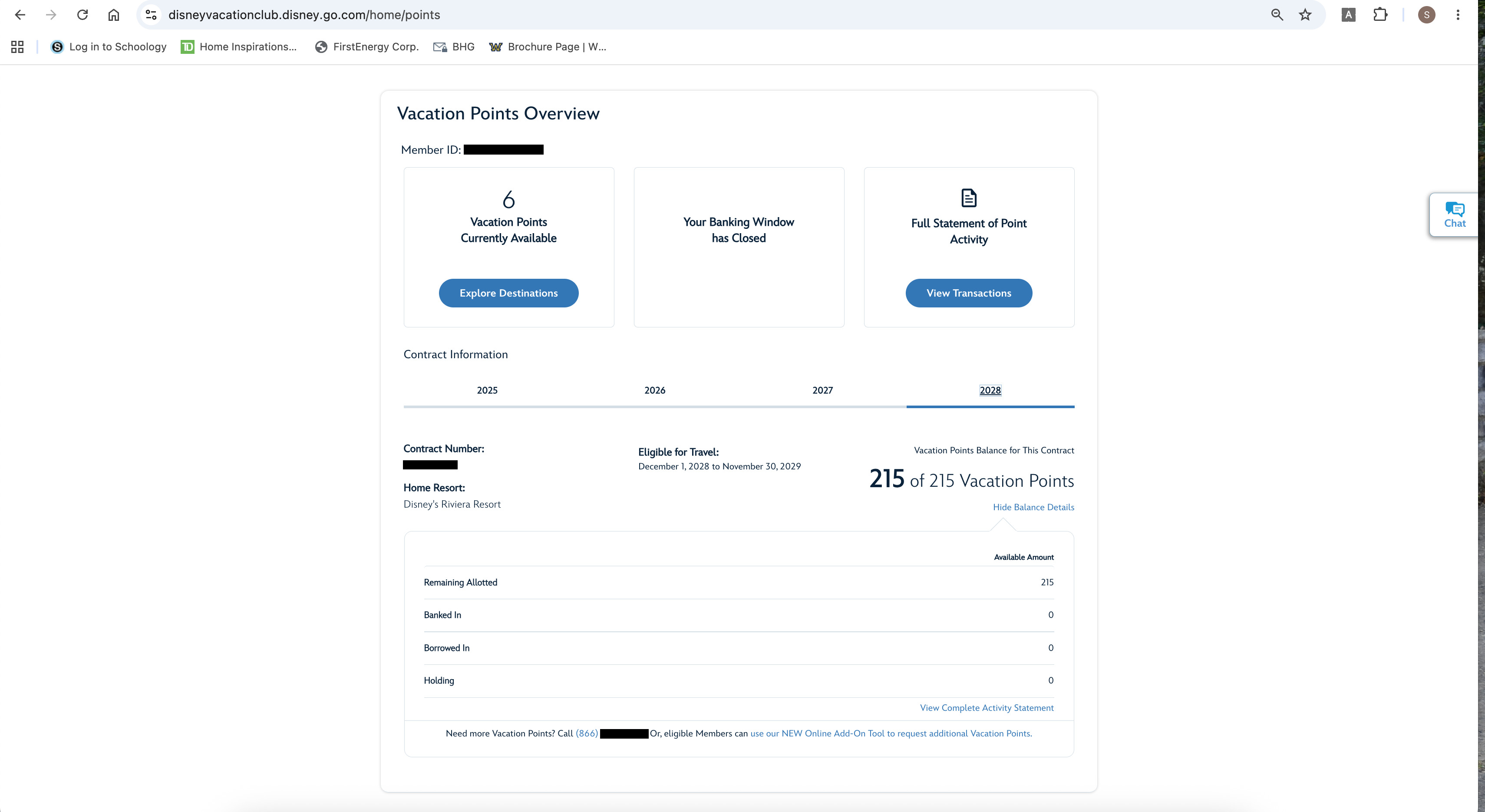The width and height of the screenshot is (1485, 812).
Task: Go back to the previous page
Action: 20,15
